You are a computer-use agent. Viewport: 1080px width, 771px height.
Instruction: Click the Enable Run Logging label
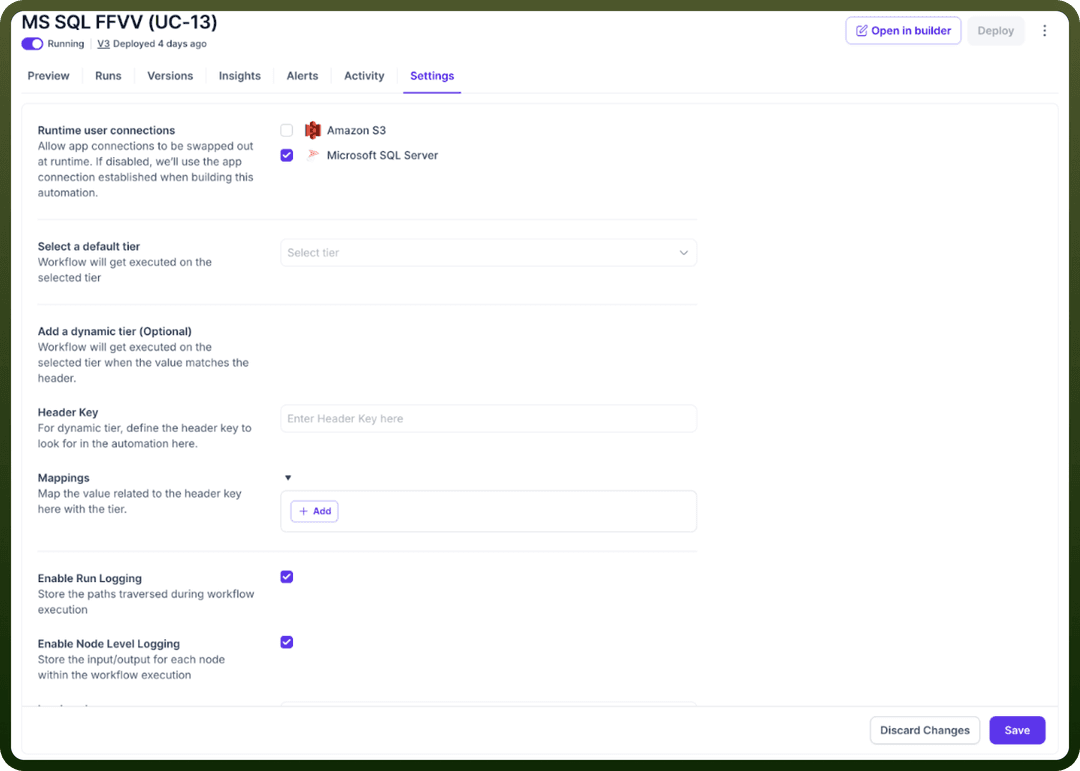pos(90,578)
